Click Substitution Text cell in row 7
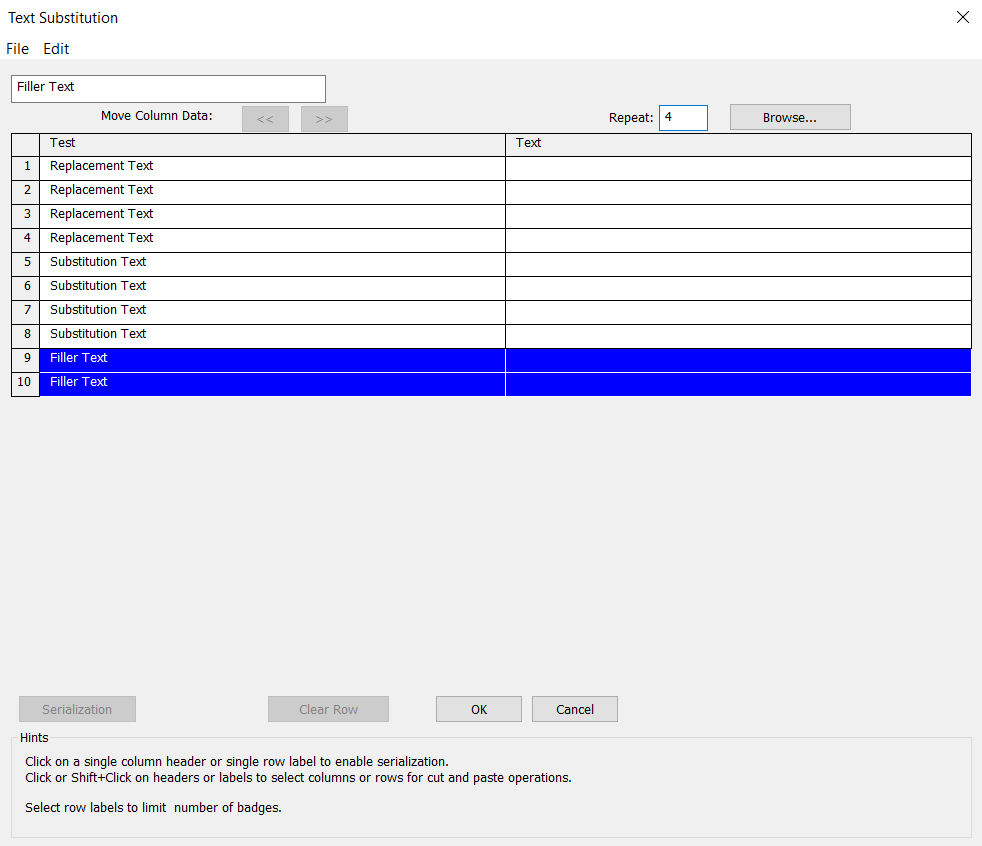The image size is (982, 846). [x=272, y=311]
